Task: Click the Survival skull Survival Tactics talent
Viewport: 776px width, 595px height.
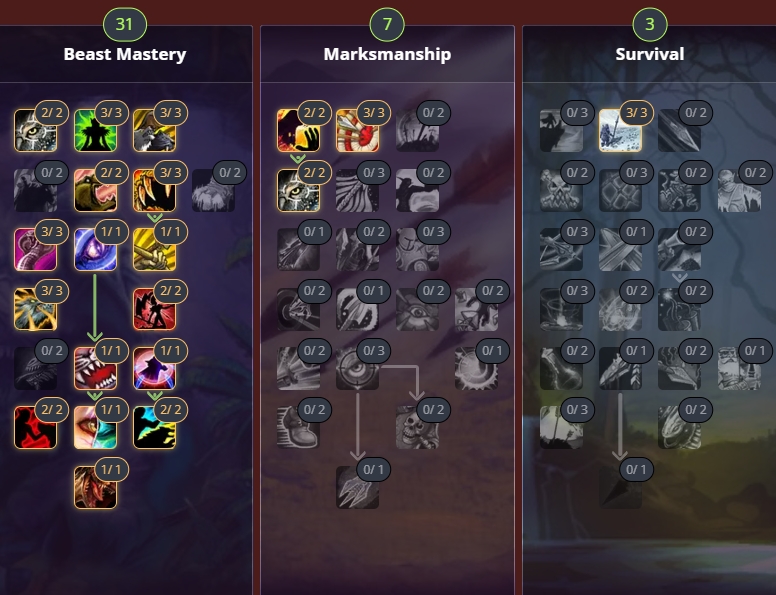Action: point(561,190)
